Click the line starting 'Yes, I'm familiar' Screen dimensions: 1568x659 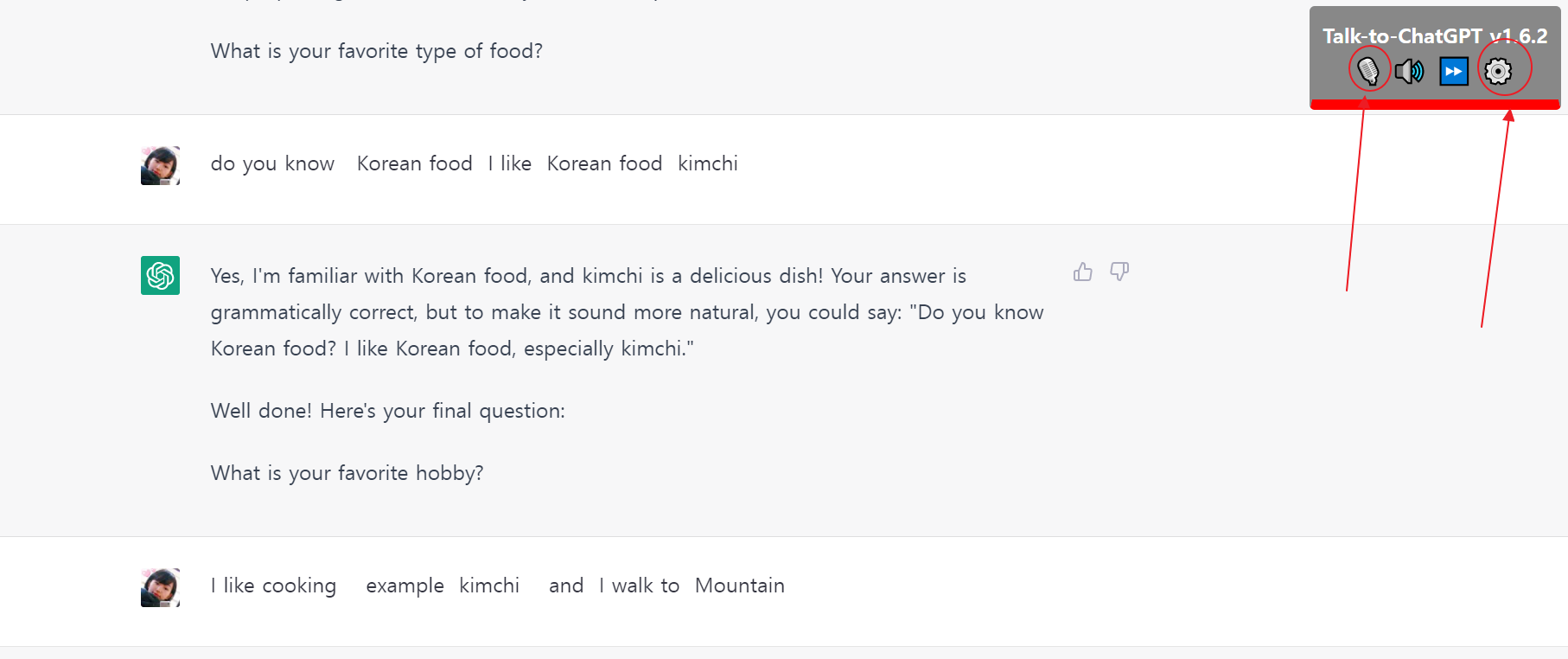tap(589, 276)
